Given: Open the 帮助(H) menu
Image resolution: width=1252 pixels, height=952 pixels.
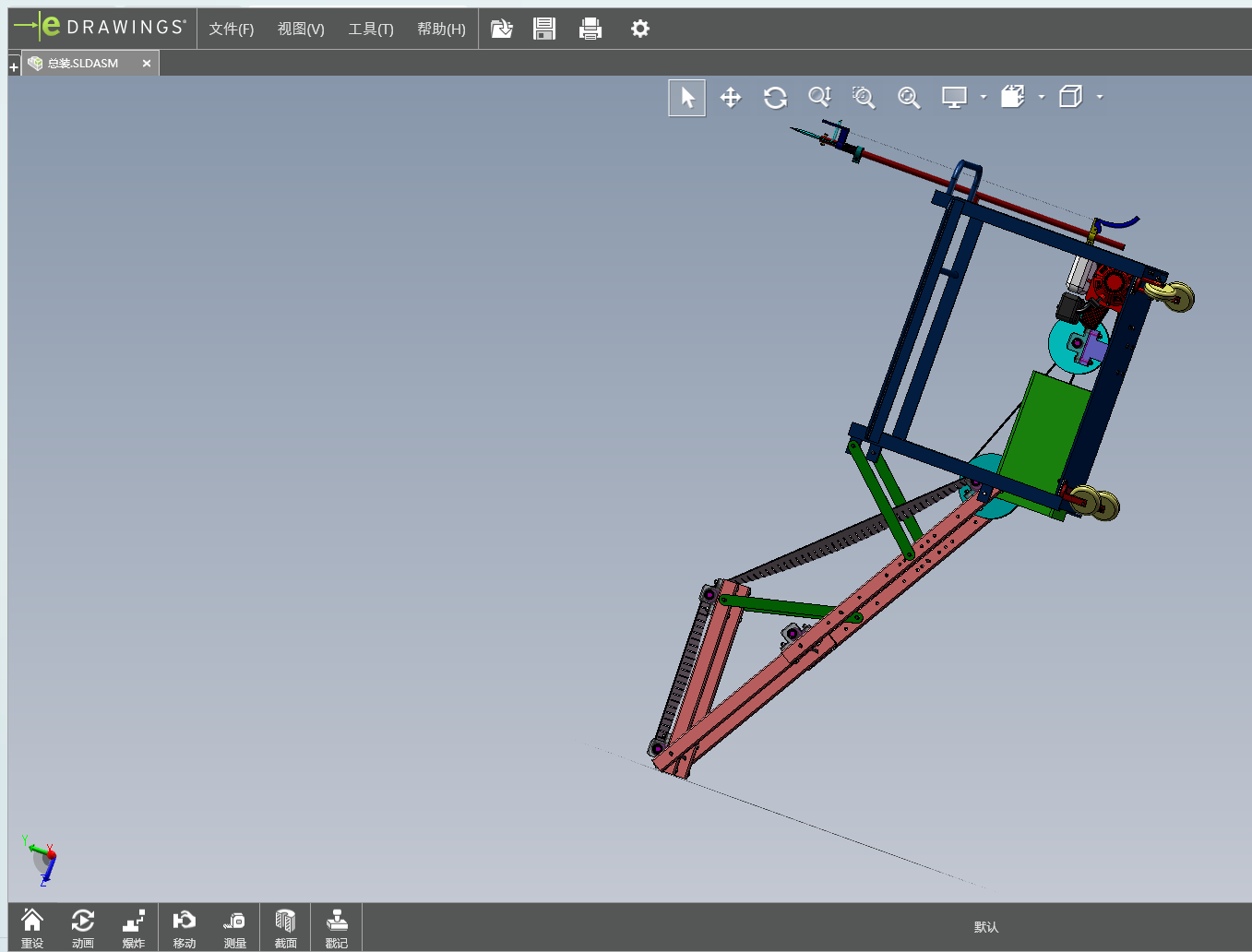Looking at the screenshot, I should tap(441, 30).
